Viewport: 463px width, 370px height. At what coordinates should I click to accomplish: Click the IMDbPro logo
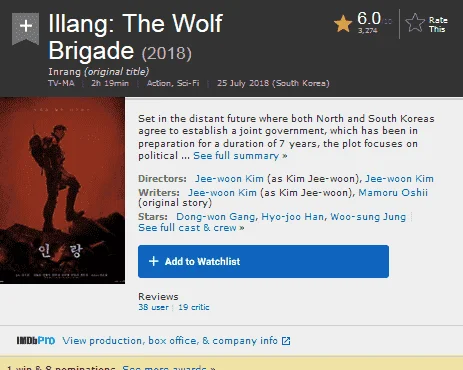(x=36, y=341)
